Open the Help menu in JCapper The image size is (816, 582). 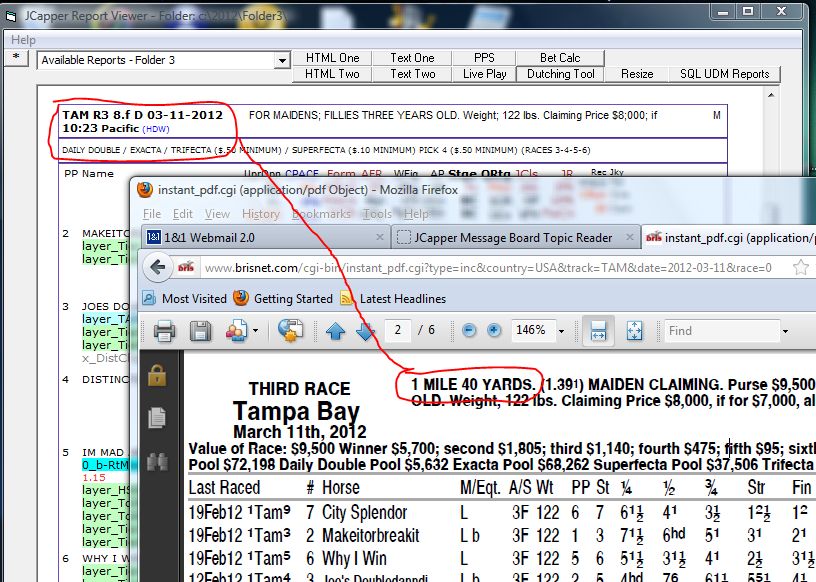click(23, 40)
